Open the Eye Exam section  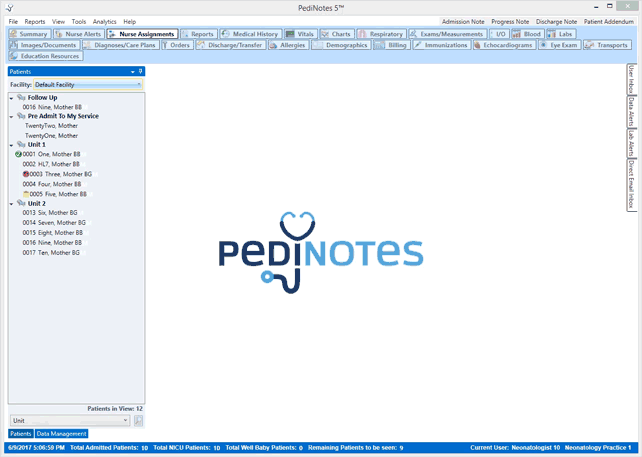559,45
